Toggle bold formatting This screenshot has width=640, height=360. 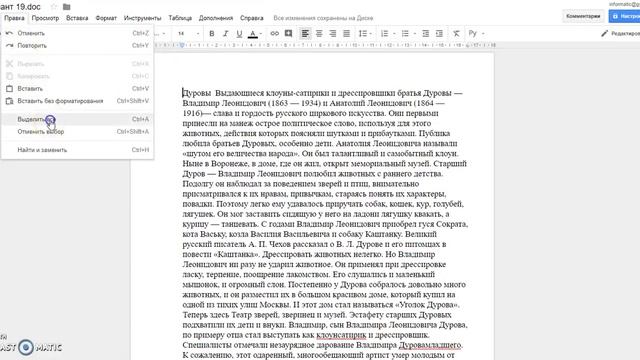point(211,33)
